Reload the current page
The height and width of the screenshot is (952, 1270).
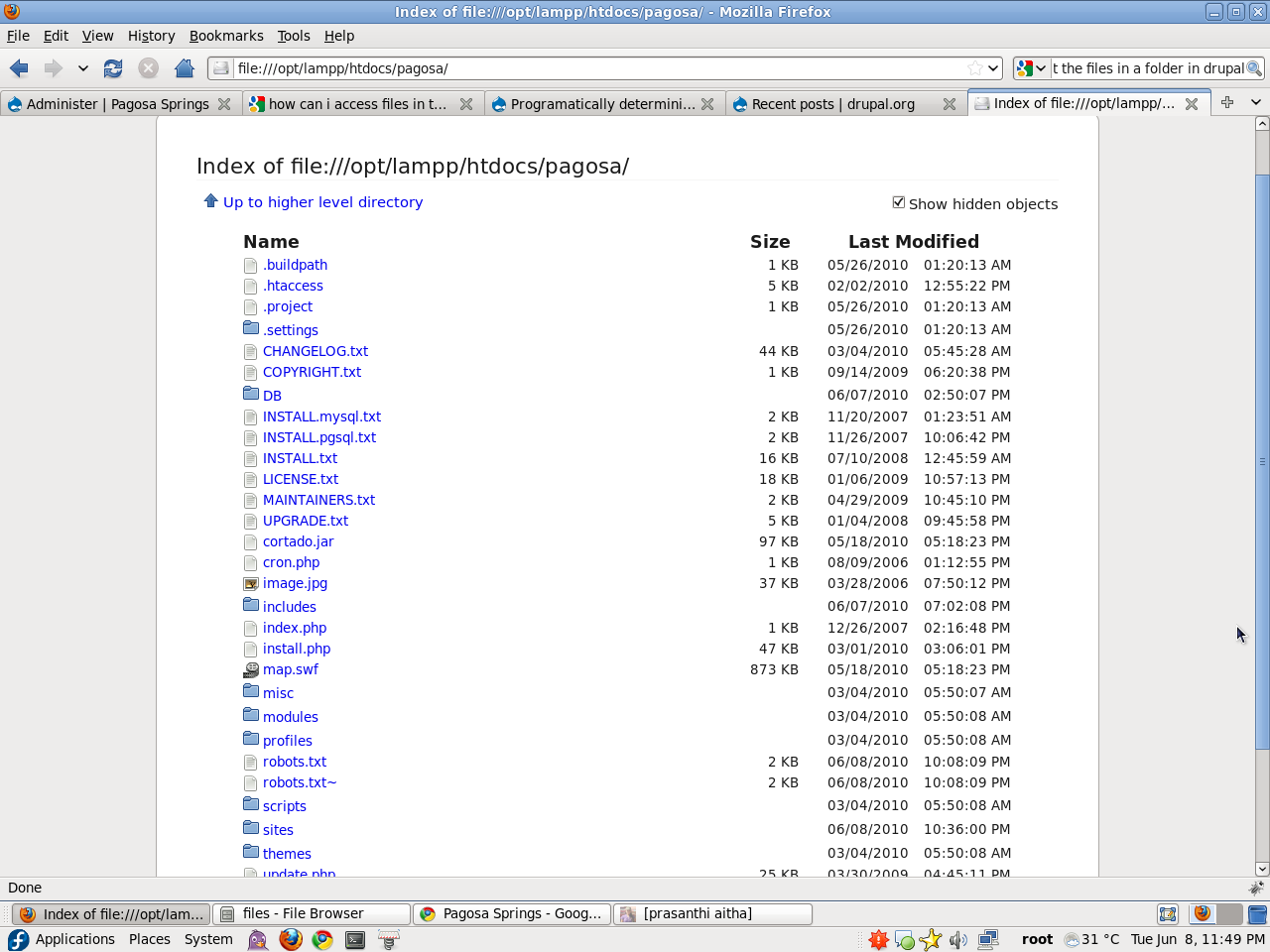pos(112,68)
